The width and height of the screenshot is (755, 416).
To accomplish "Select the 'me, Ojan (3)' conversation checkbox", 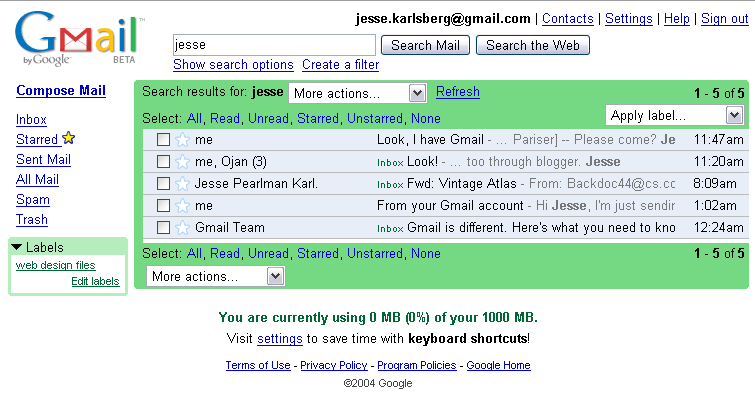I will 163,162.
